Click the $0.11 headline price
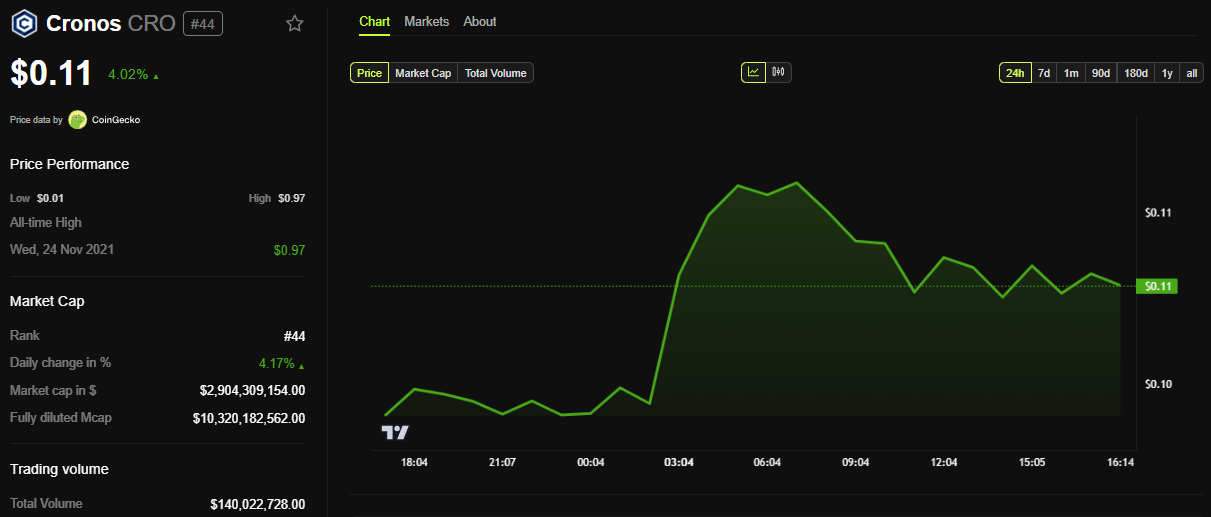This screenshot has height=517, width=1211. (x=51, y=73)
